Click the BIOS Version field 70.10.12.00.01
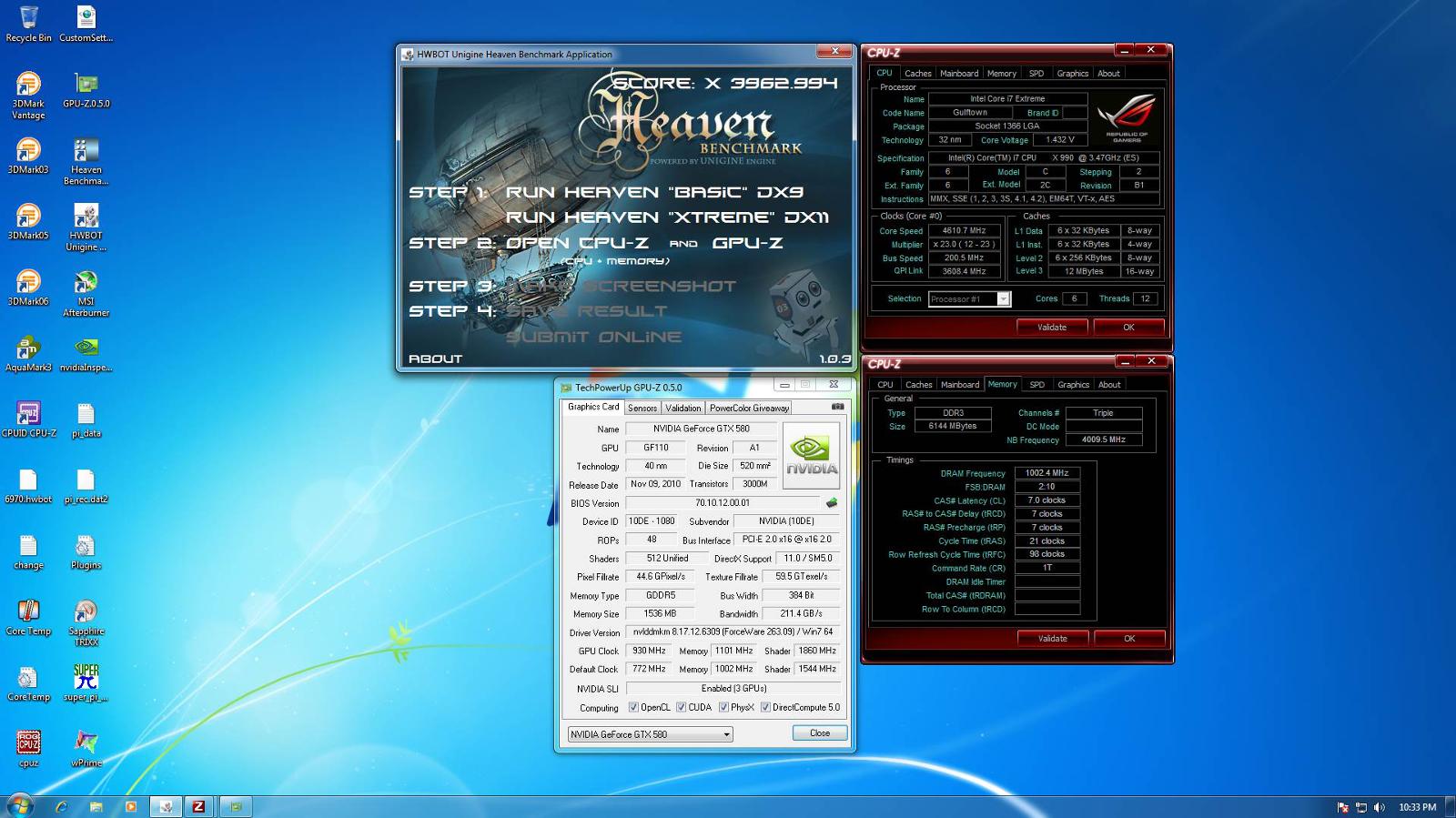 723,502
